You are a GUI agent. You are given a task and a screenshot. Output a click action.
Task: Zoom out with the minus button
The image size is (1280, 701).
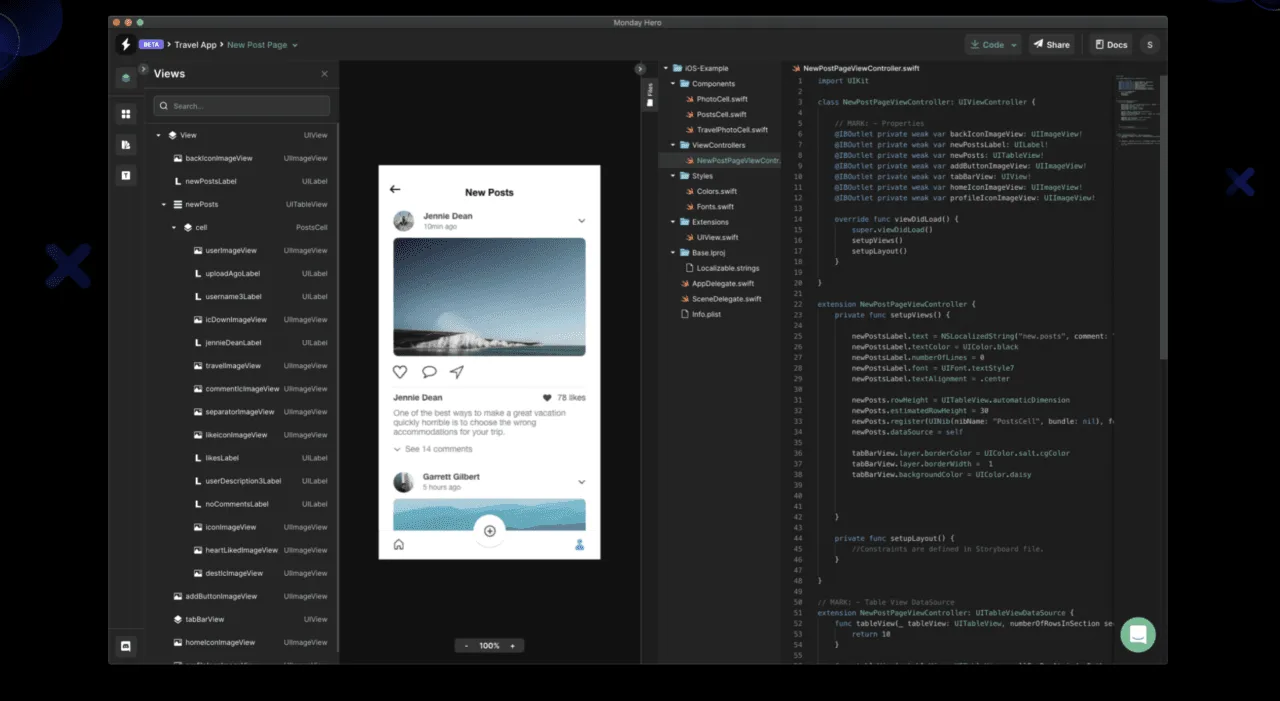pyautogui.click(x=466, y=646)
